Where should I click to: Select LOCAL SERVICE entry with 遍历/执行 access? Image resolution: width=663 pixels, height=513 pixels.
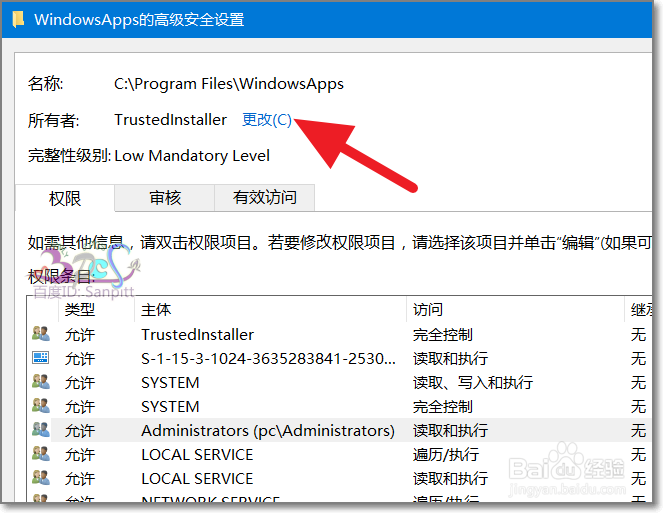click(197, 455)
